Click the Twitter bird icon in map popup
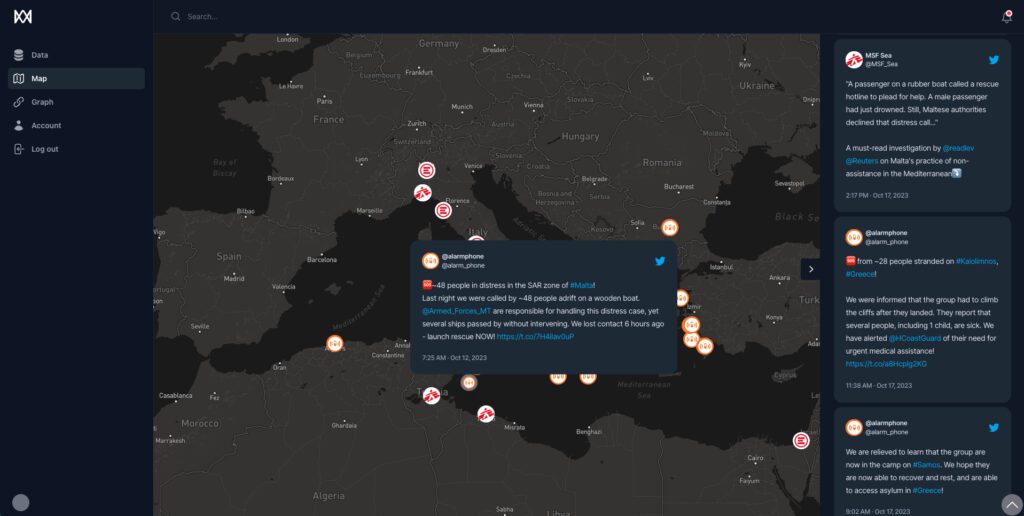The width and height of the screenshot is (1024, 516). 660,261
